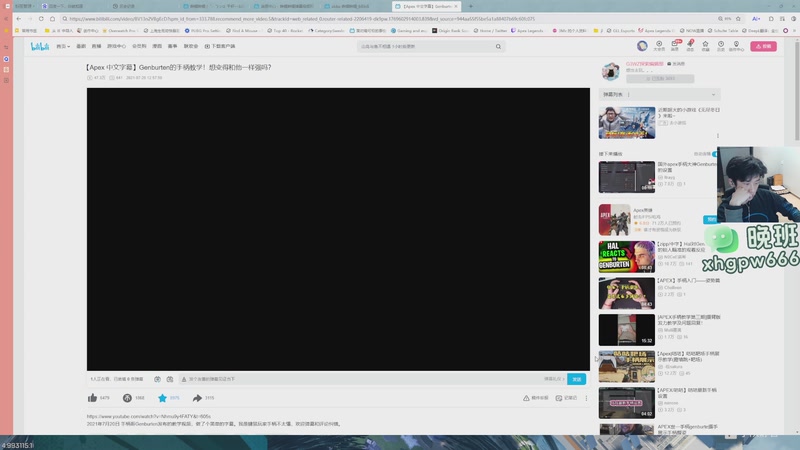The height and width of the screenshot is (450, 800).
Task: Open 番剧 in bilibili navigation
Action: pos(81,46)
